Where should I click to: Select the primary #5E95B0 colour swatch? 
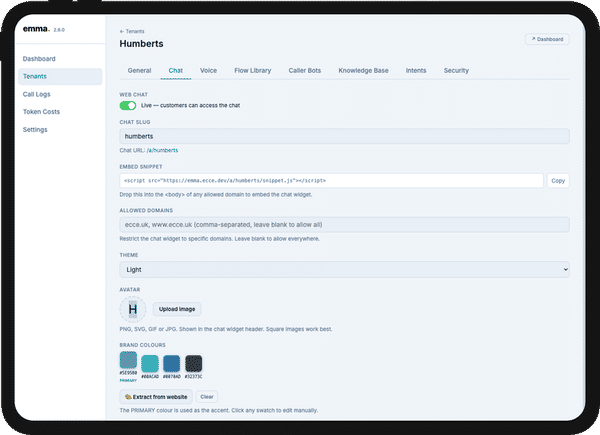point(128,360)
